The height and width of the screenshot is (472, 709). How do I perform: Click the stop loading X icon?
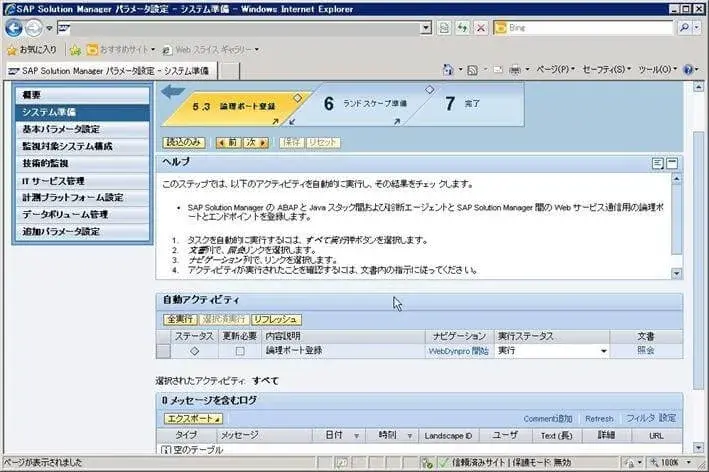tap(481, 28)
